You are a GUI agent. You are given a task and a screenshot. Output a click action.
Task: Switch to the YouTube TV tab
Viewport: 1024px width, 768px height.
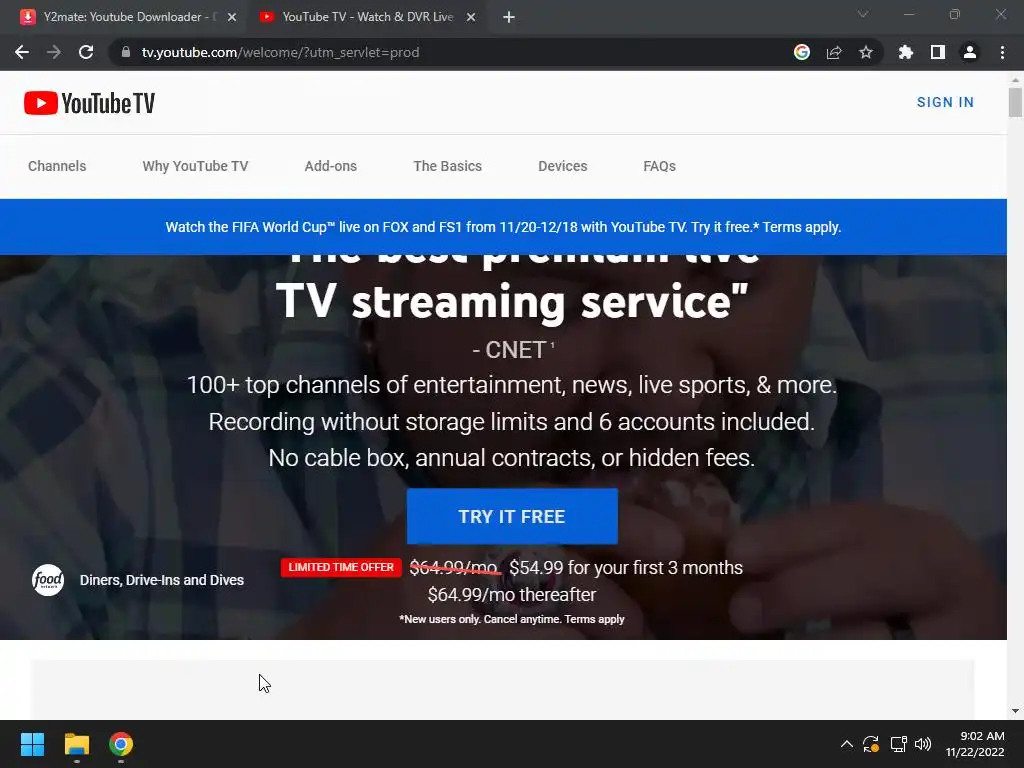tap(367, 17)
